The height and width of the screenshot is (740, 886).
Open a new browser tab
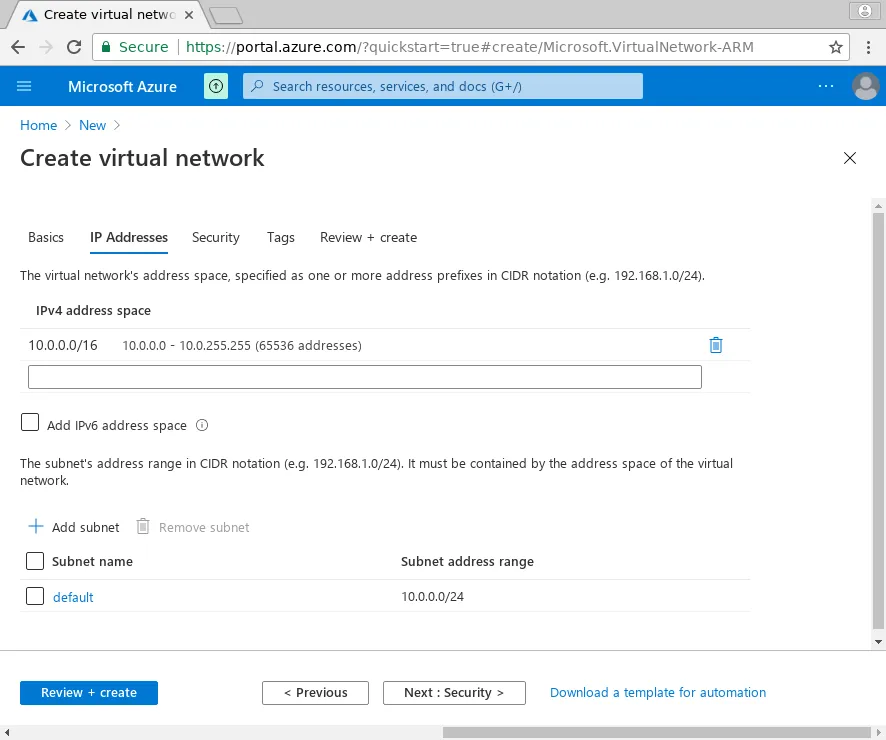[226, 15]
